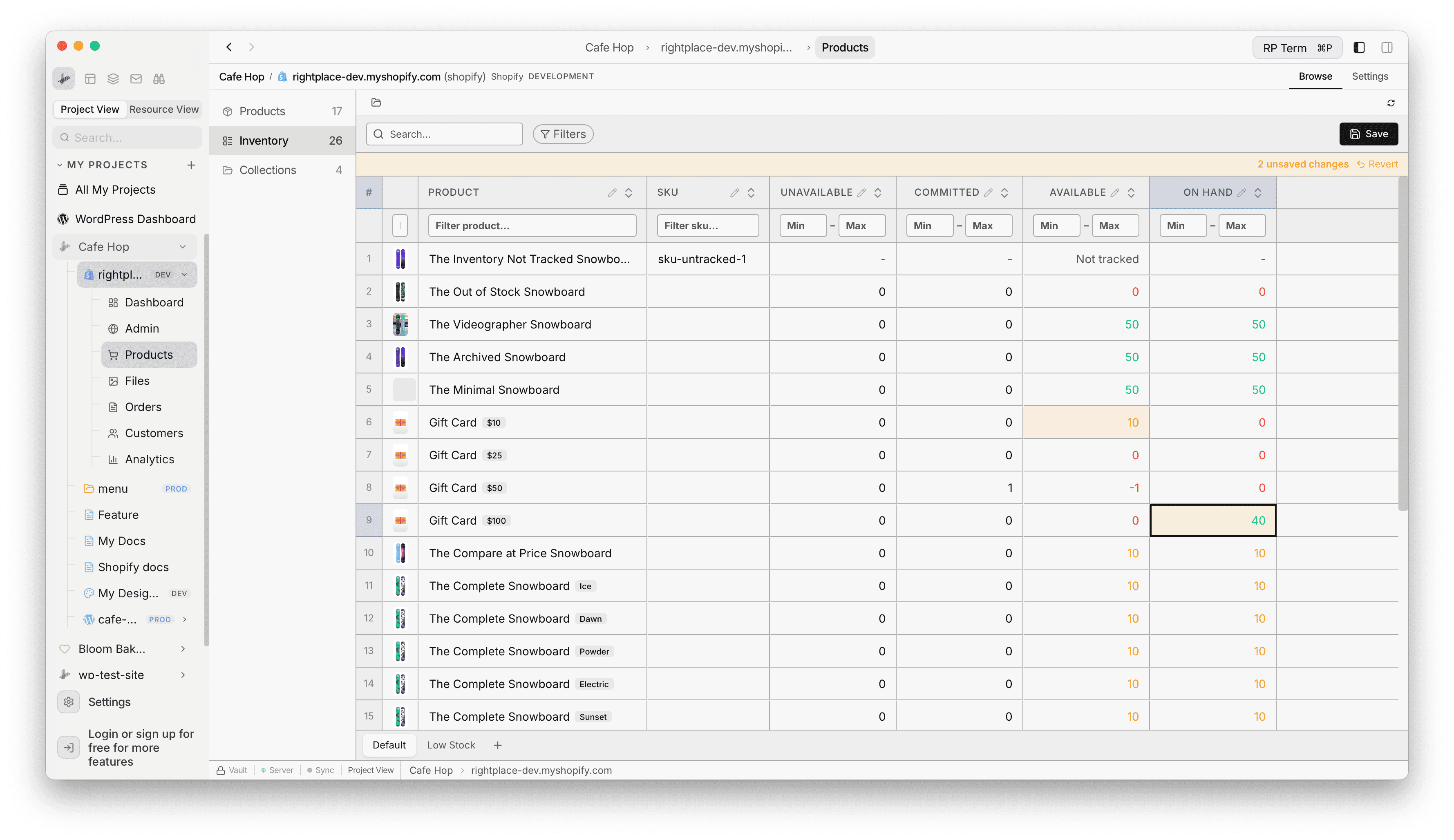Click the Save button
This screenshot has height=840, width=1454.
[x=1368, y=134]
